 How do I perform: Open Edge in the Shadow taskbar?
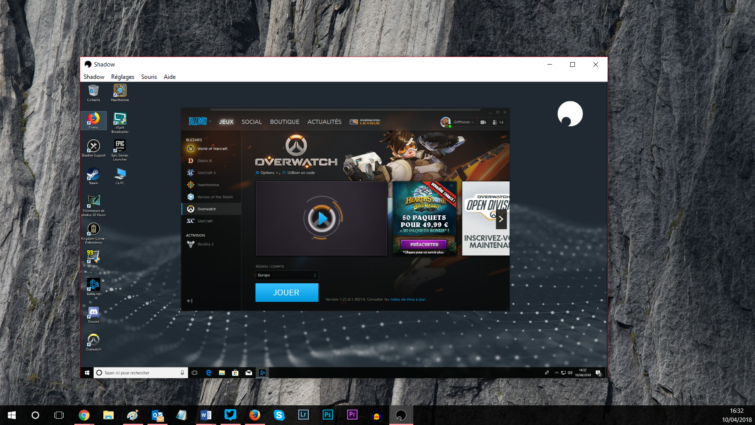pyautogui.click(x=208, y=373)
